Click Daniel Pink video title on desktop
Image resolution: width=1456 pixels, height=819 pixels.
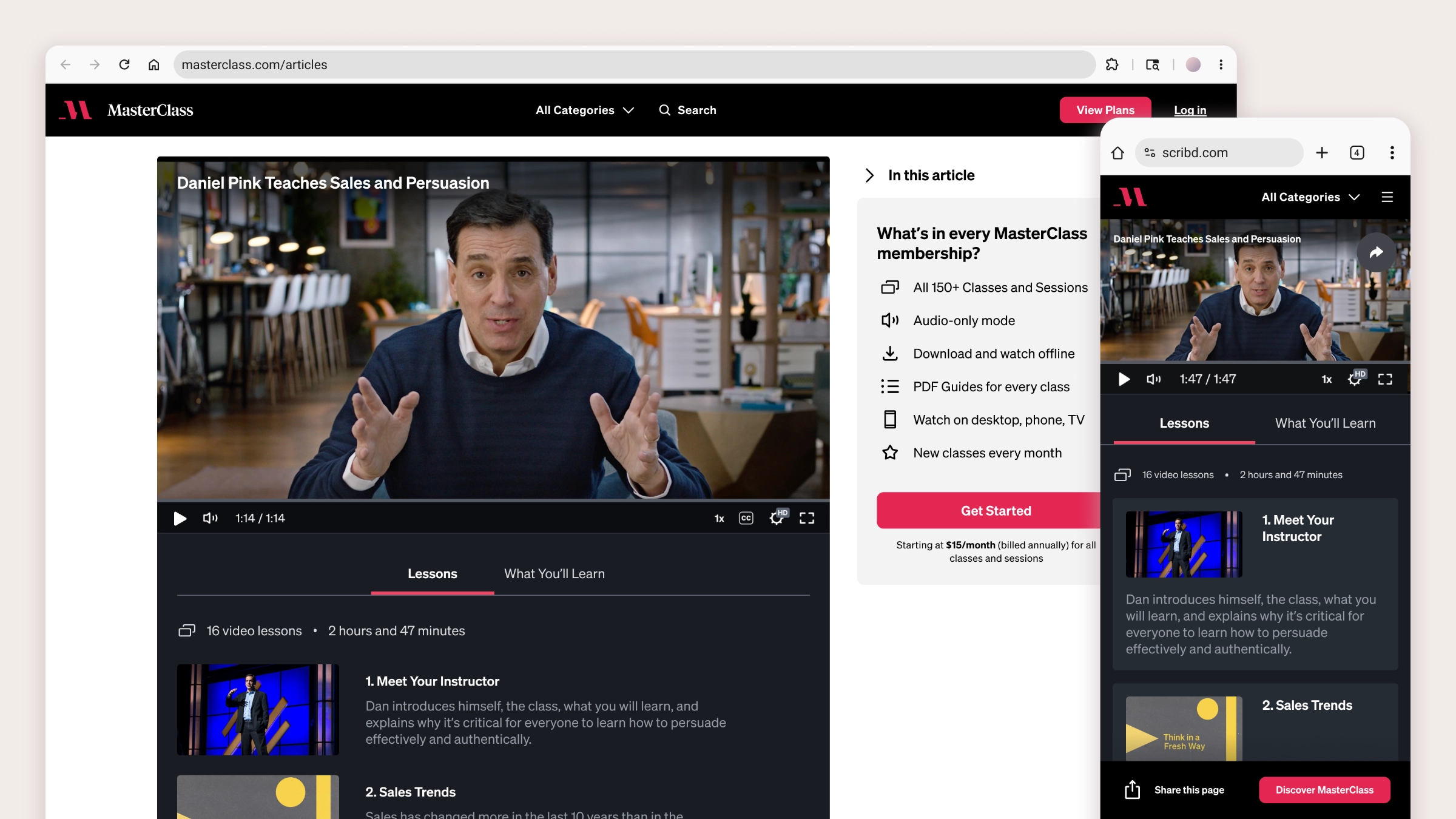pyautogui.click(x=333, y=183)
